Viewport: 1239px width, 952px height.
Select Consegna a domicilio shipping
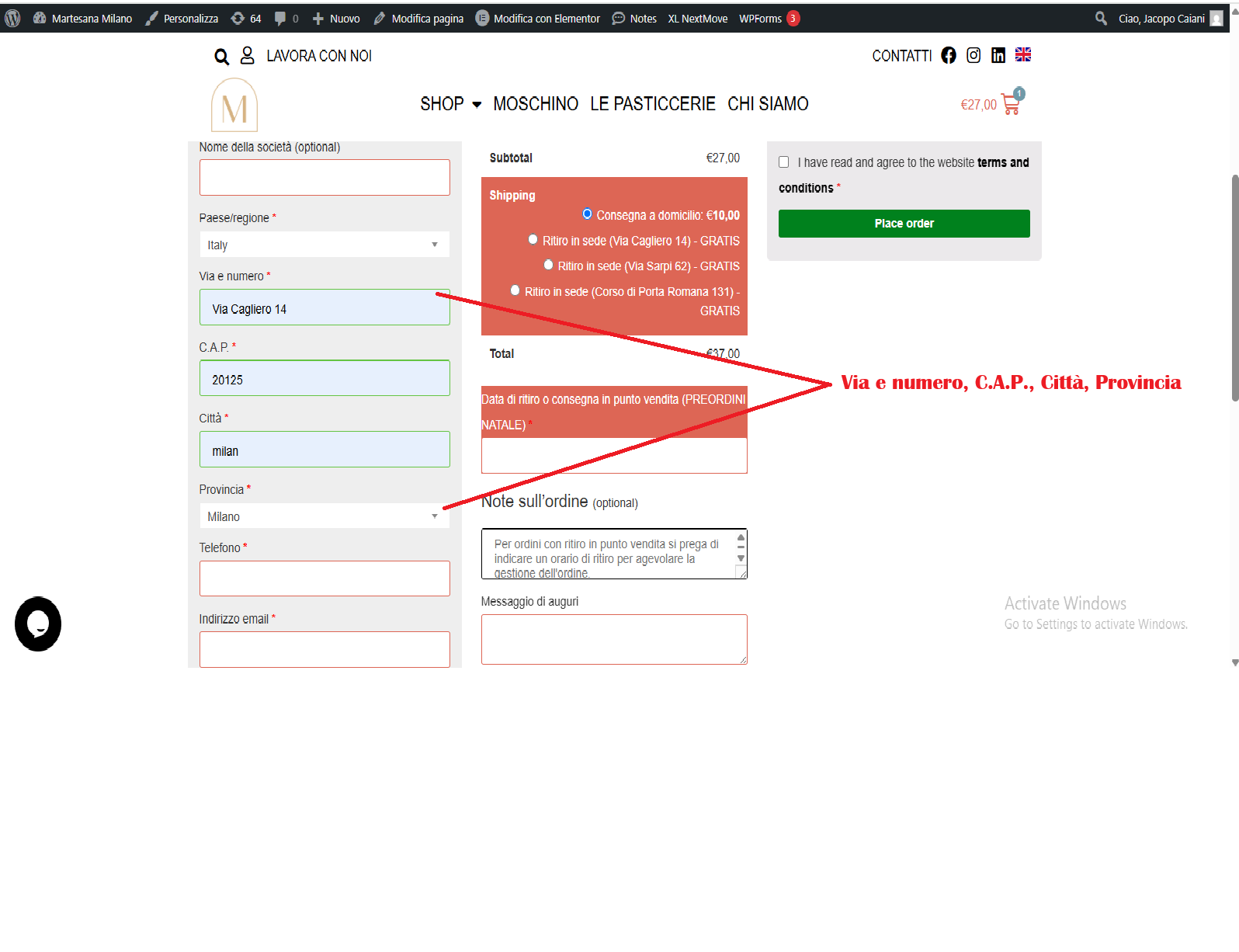(587, 214)
